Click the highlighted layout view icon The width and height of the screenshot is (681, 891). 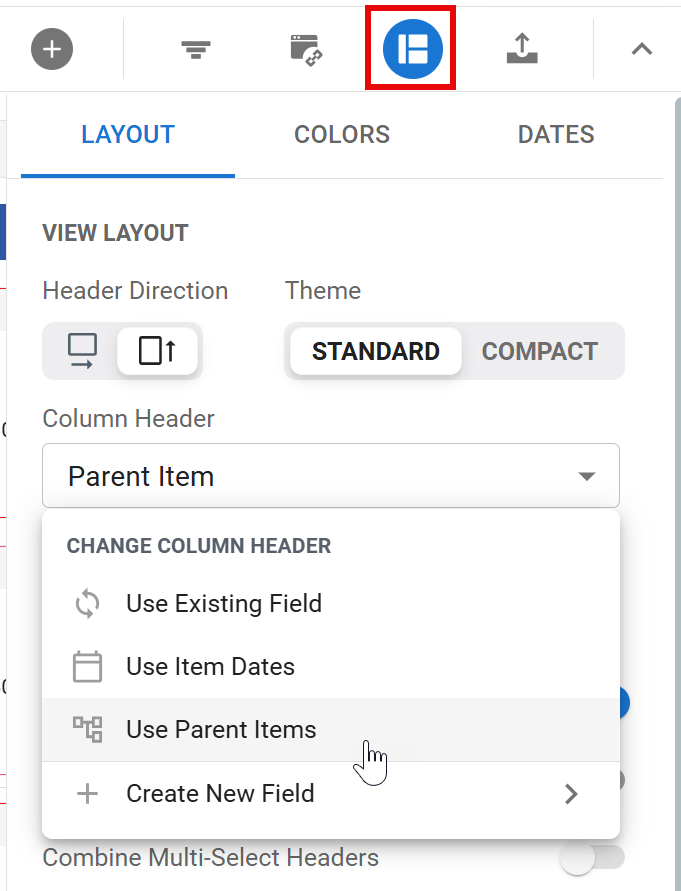point(410,48)
